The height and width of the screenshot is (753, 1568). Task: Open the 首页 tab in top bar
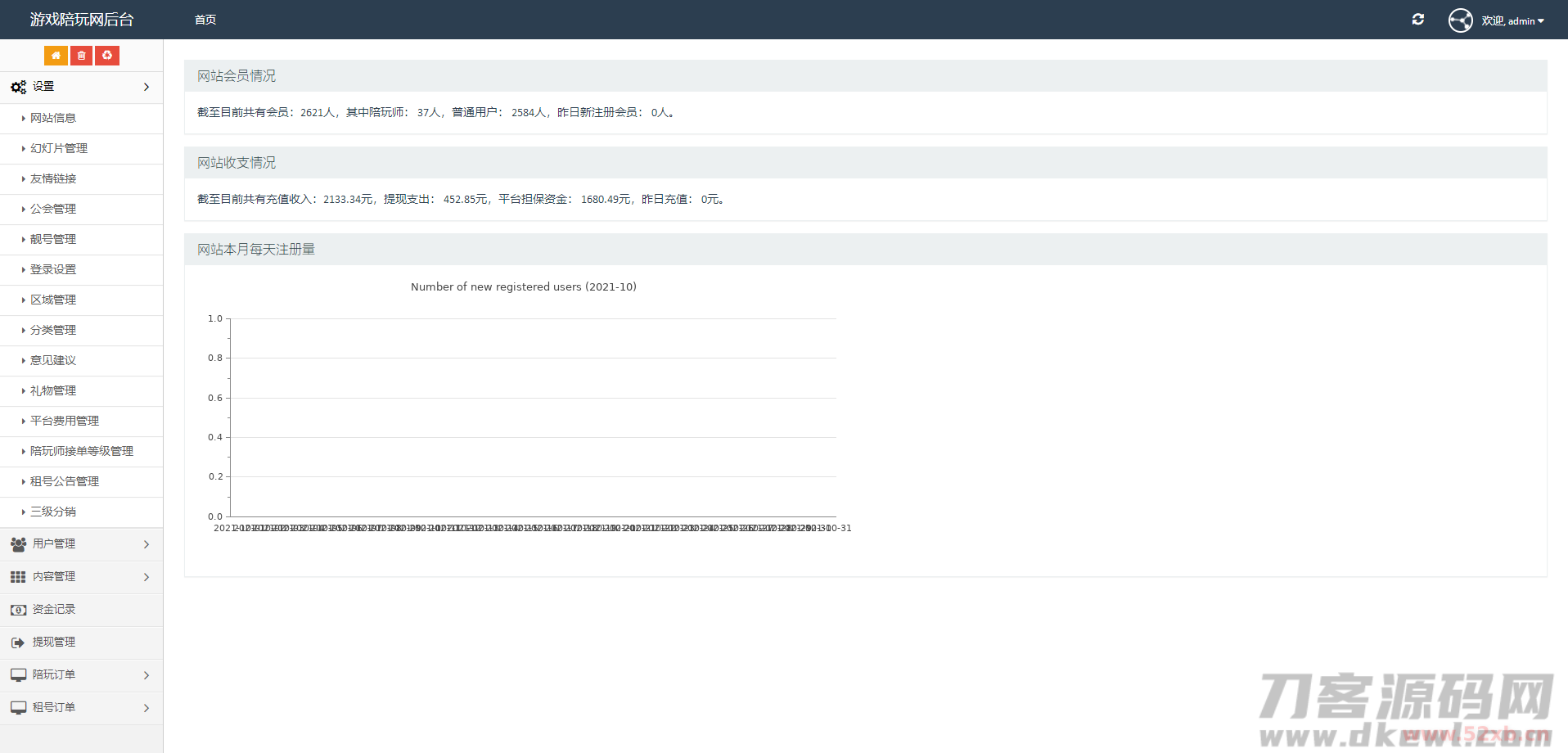coord(205,20)
